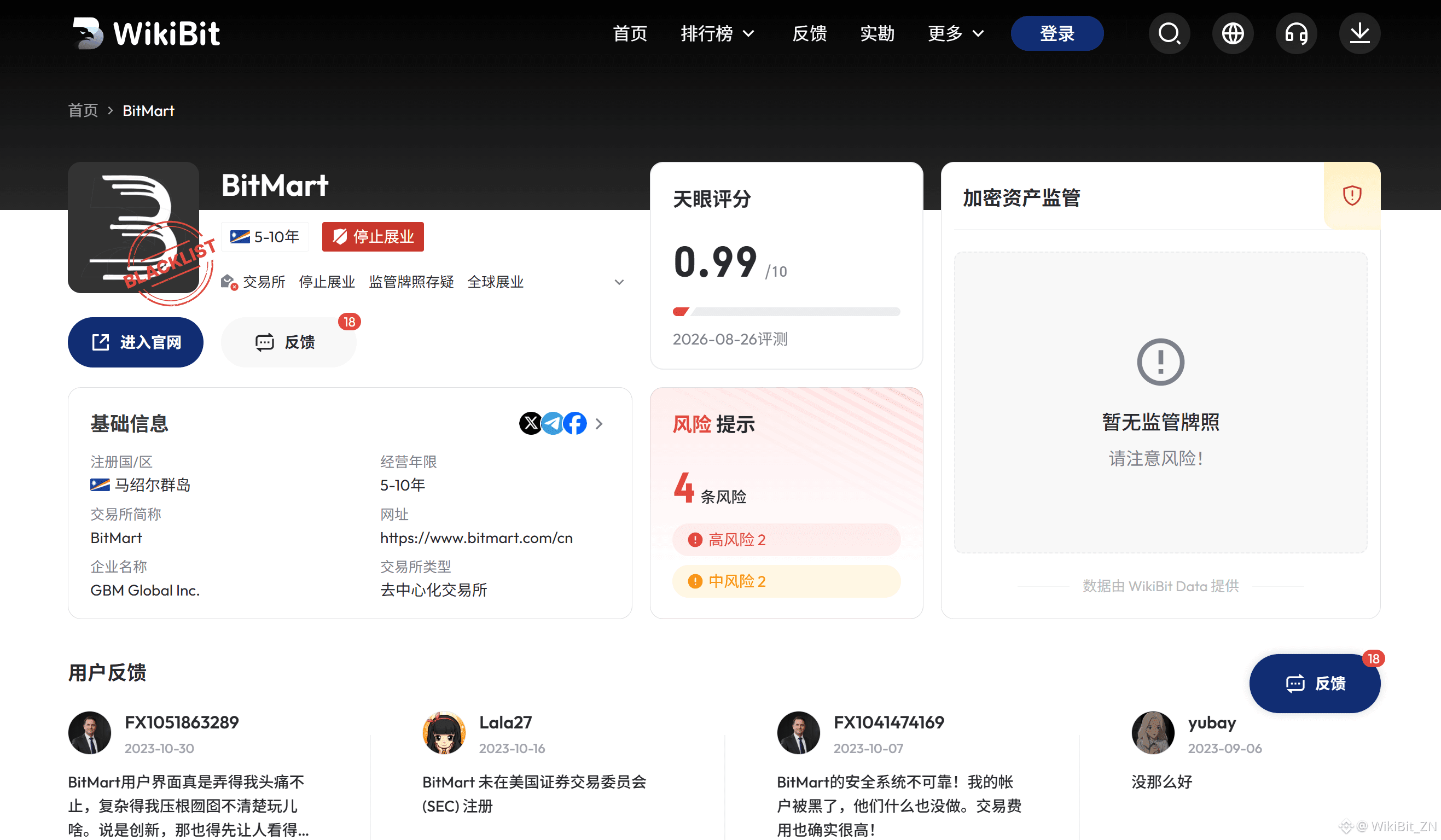Open Lala27 user avatar
Image resolution: width=1441 pixels, height=840 pixels.
444,733
